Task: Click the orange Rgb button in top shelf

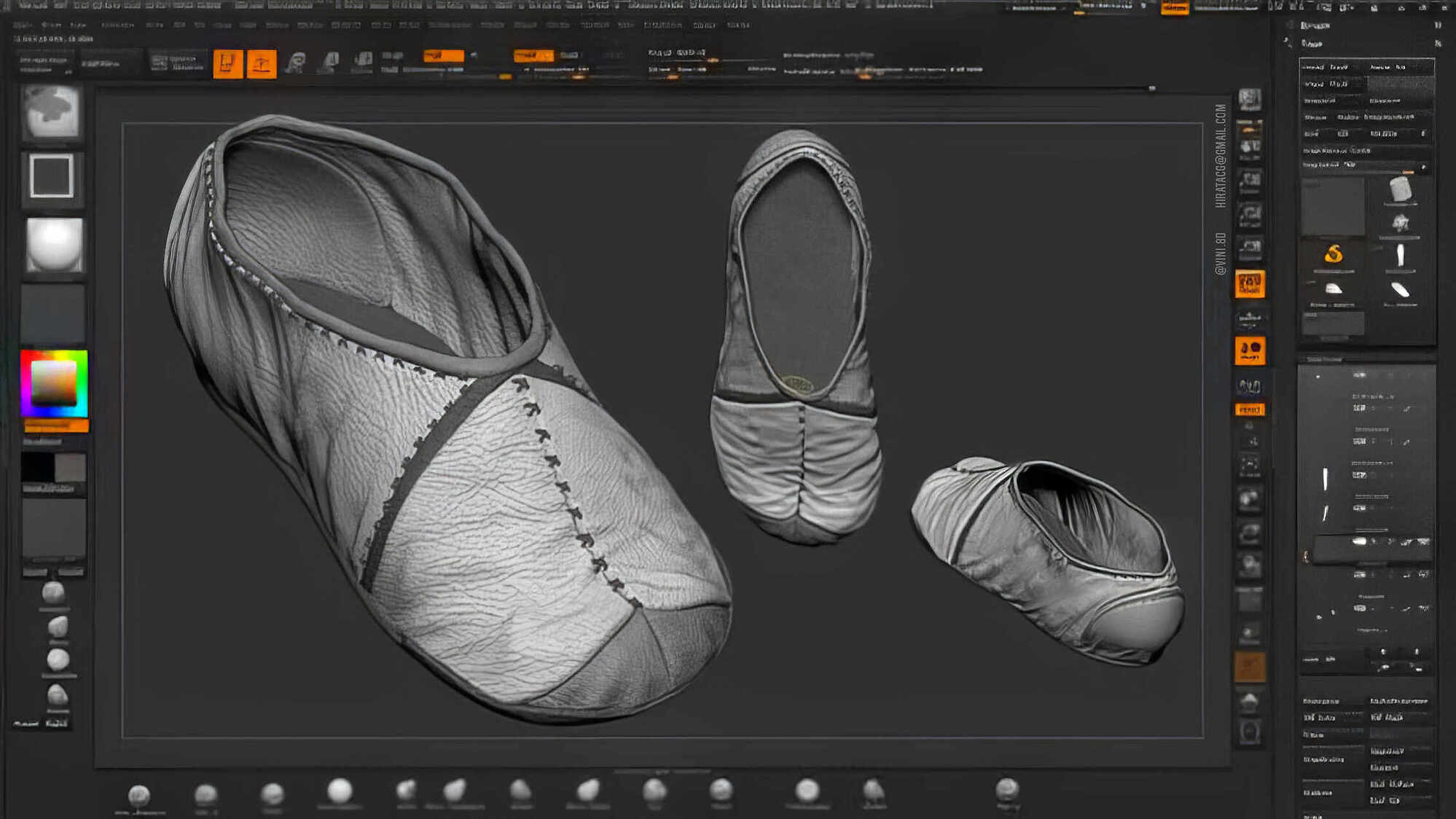Action: [443, 55]
